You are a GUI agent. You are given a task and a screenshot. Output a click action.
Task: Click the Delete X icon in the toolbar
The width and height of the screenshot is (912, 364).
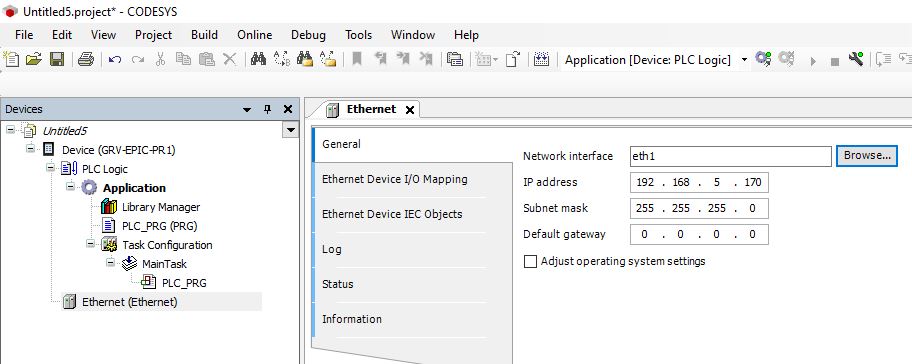[x=230, y=59]
